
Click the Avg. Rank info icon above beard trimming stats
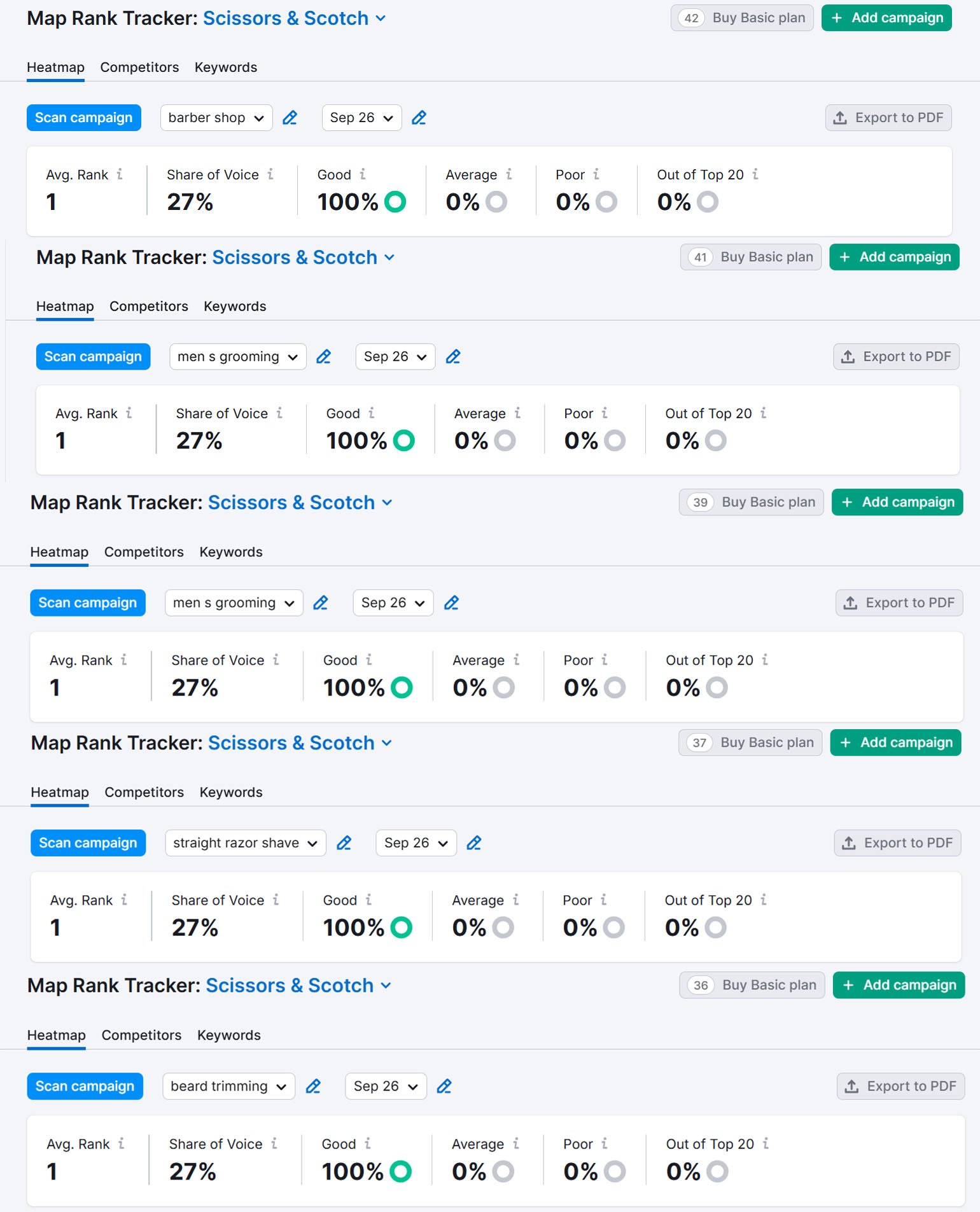click(x=122, y=1143)
